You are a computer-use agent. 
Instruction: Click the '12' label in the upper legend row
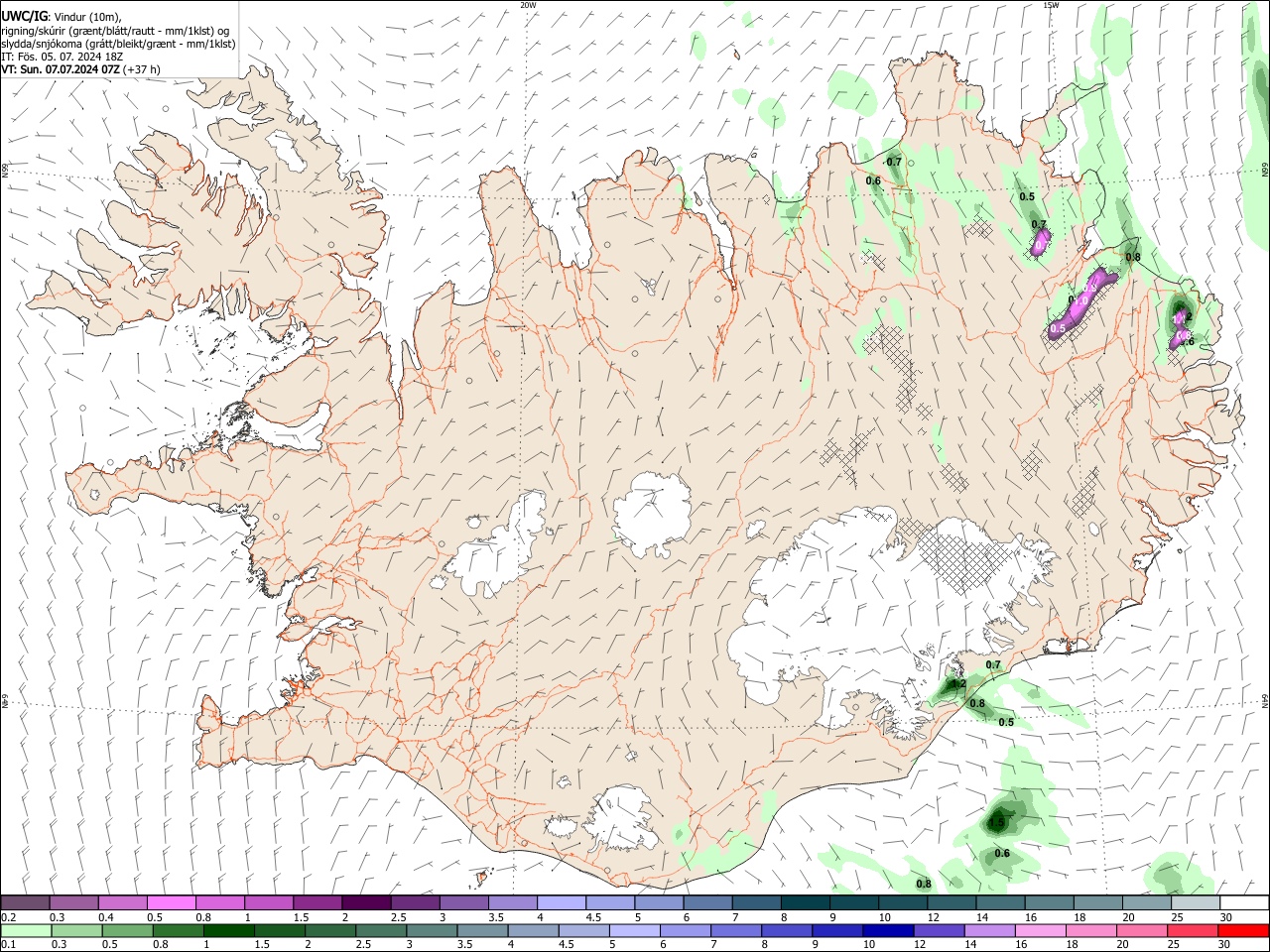click(x=932, y=917)
